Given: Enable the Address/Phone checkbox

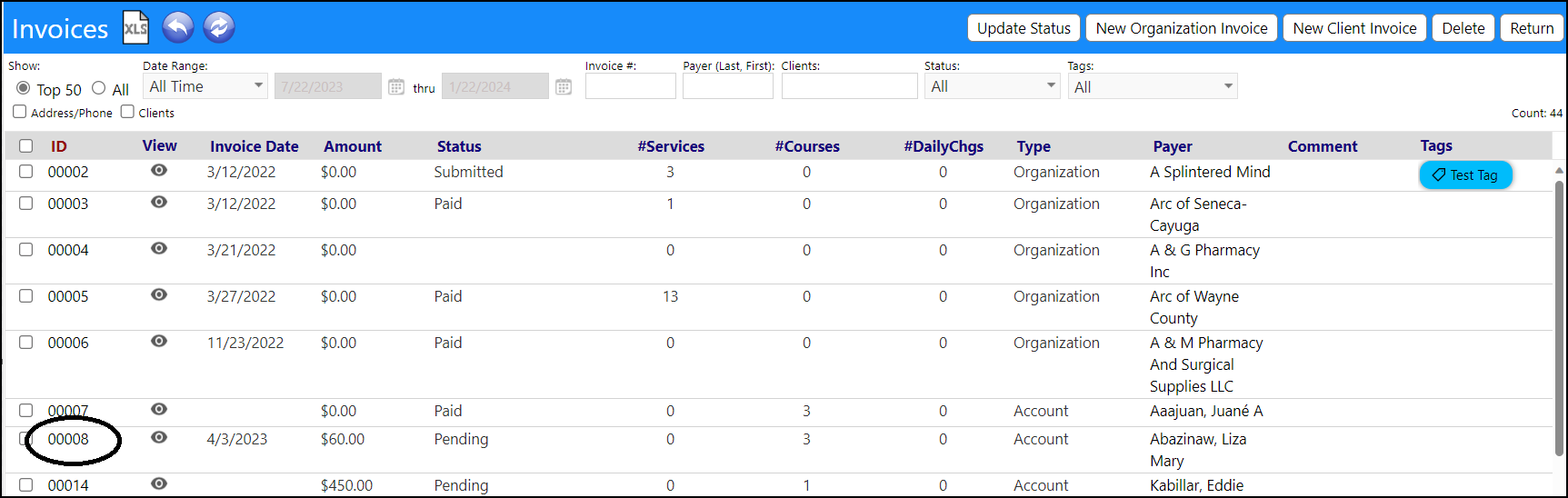Looking at the screenshot, I should click(20, 112).
